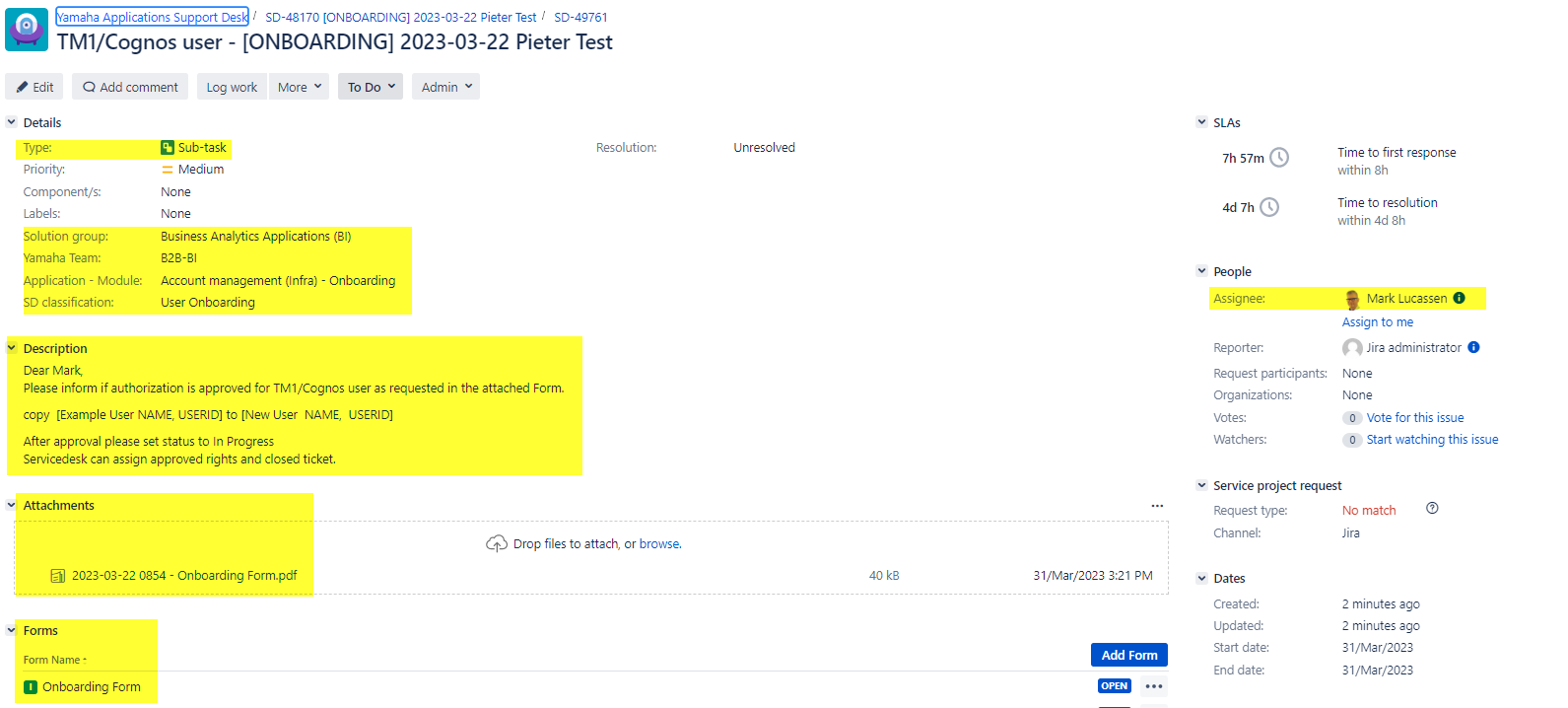Click the Medium priority icon
1568x708 pixels.
pos(168,170)
